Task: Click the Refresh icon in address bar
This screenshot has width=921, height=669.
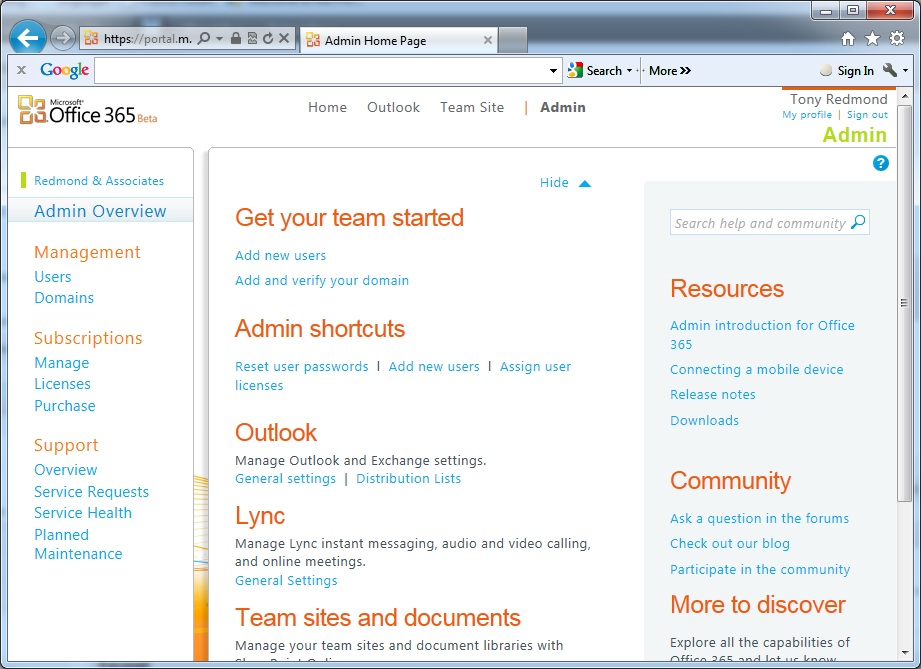Action: [x=268, y=39]
